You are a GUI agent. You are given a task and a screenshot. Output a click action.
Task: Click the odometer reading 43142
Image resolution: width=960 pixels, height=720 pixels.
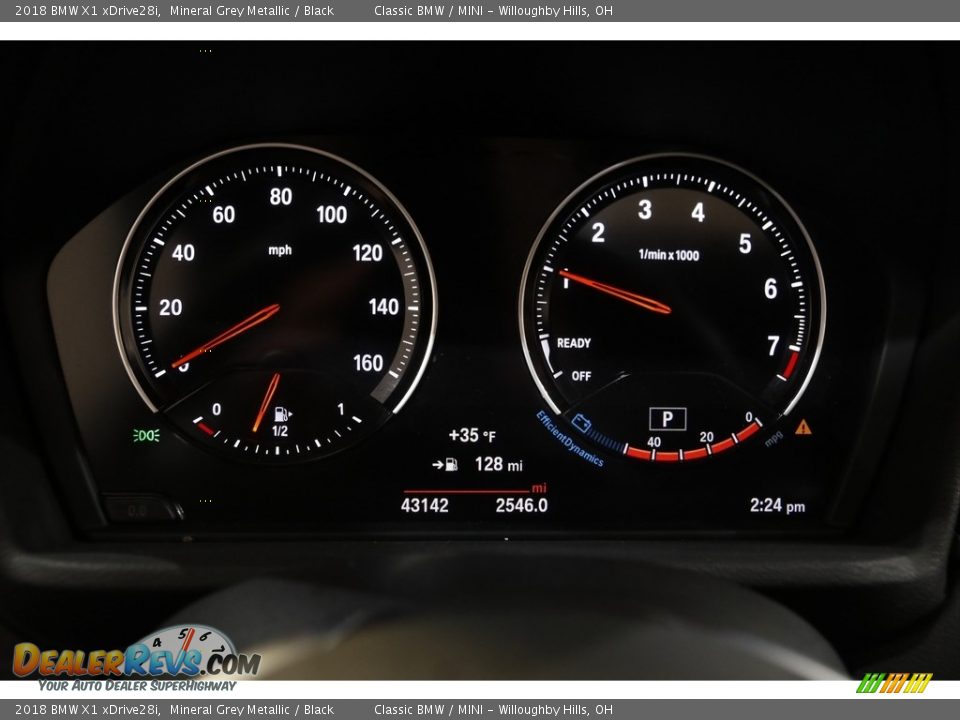coord(424,506)
